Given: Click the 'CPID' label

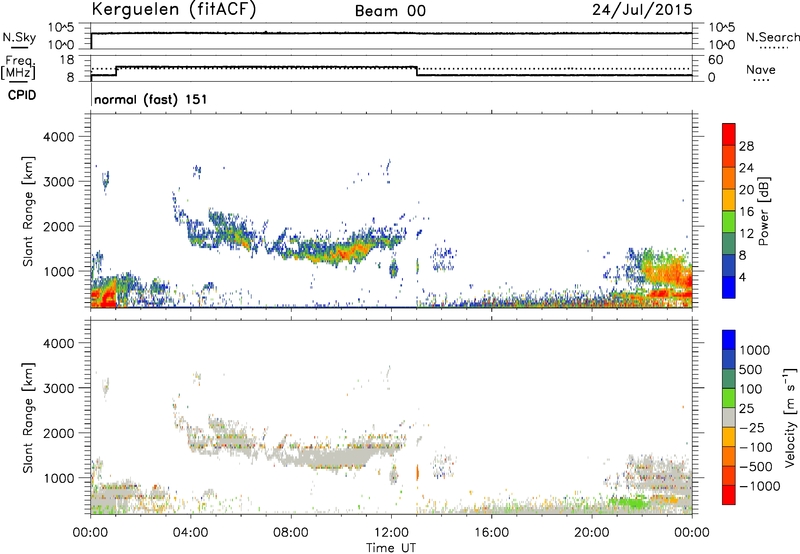Looking at the screenshot, I should 22,95.
